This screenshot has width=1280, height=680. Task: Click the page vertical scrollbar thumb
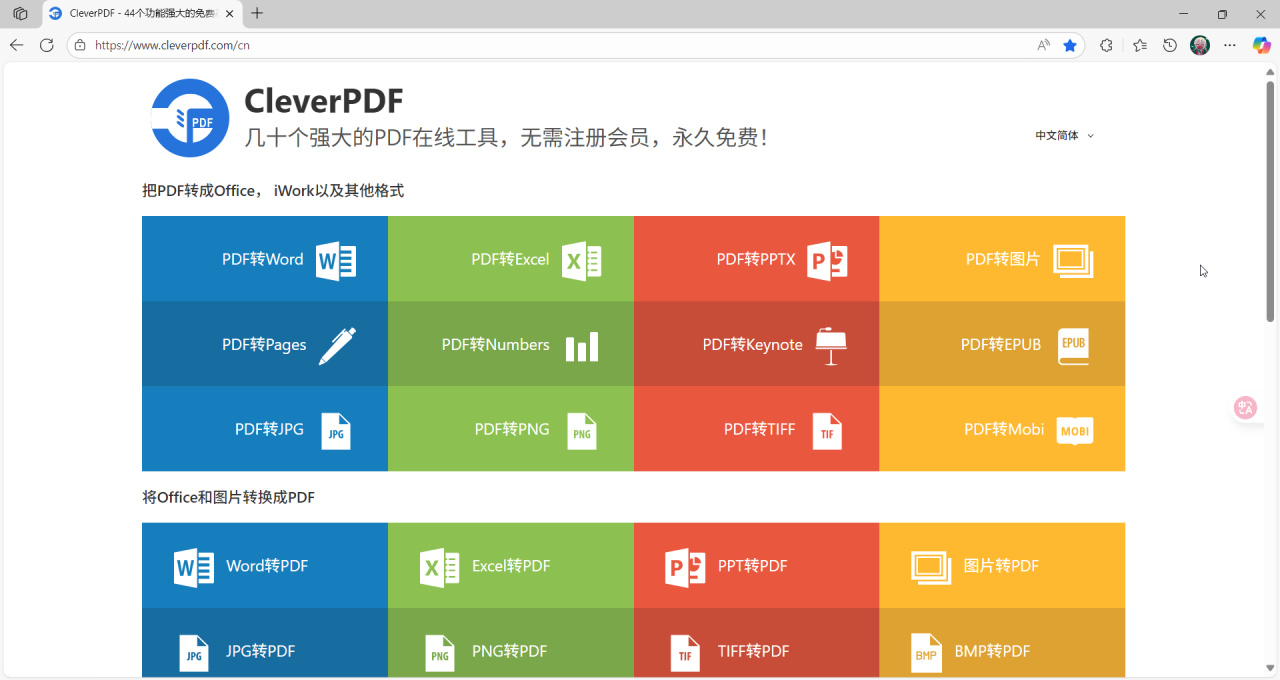tap(1270, 200)
